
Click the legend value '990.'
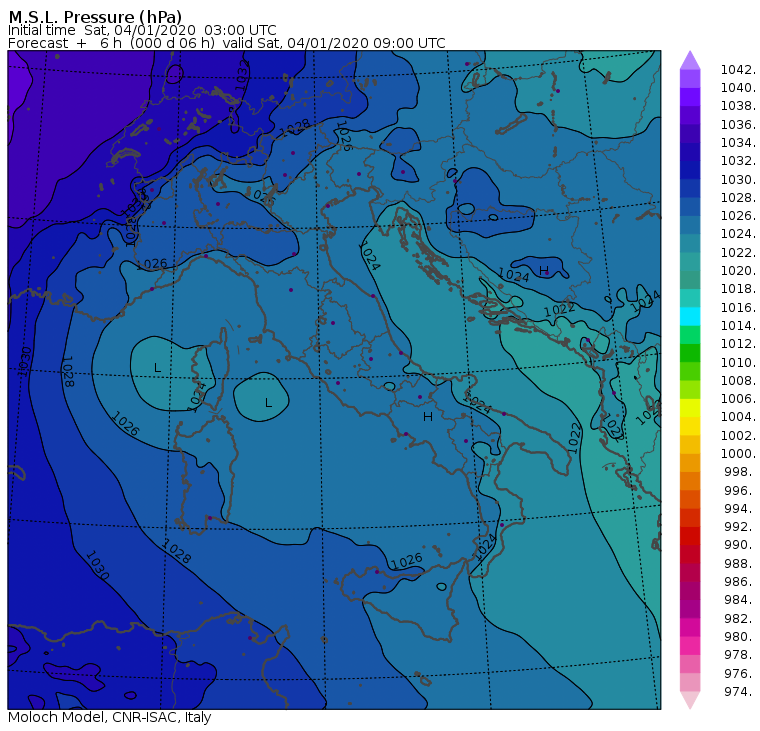pos(740,545)
